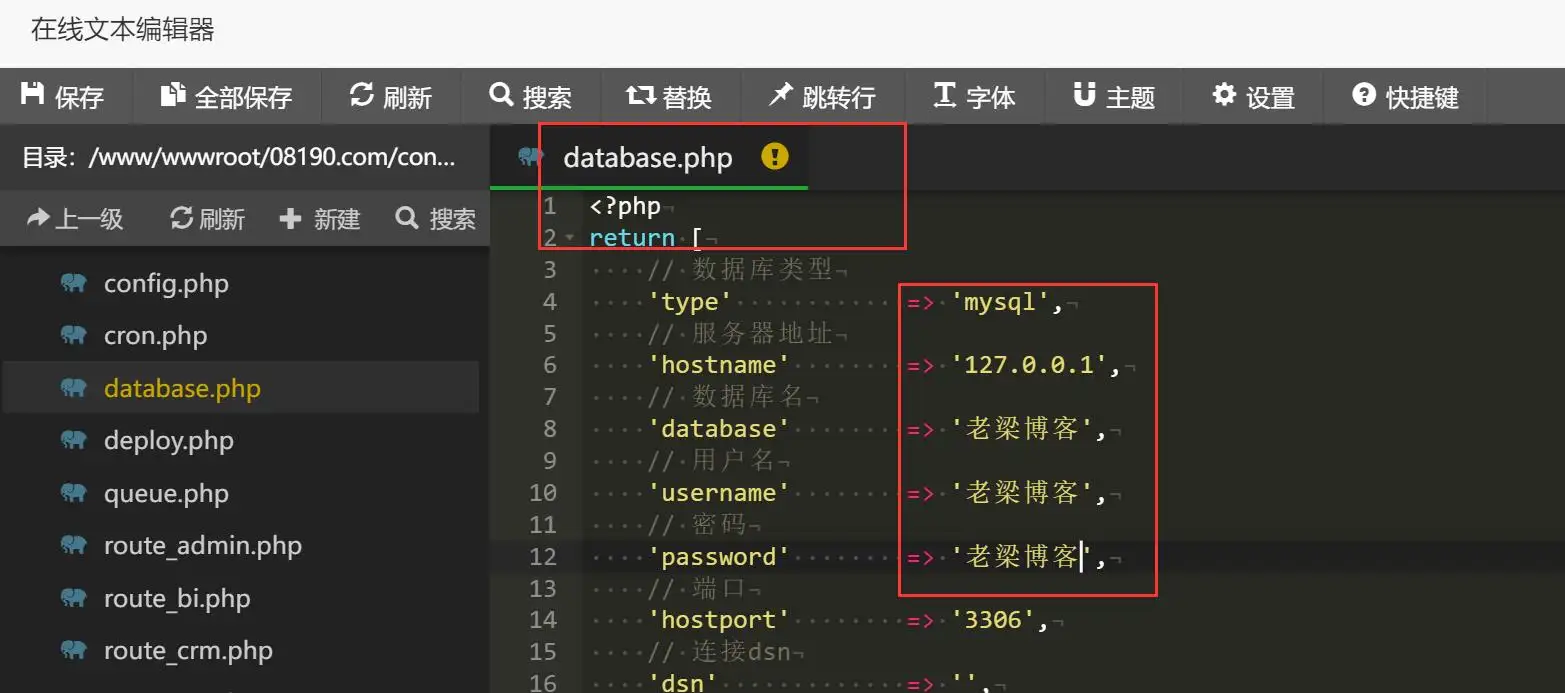The width and height of the screenshot is (1565, 693).
Task: Open route_bi.php in file list
Action: [x=177, y=598]
